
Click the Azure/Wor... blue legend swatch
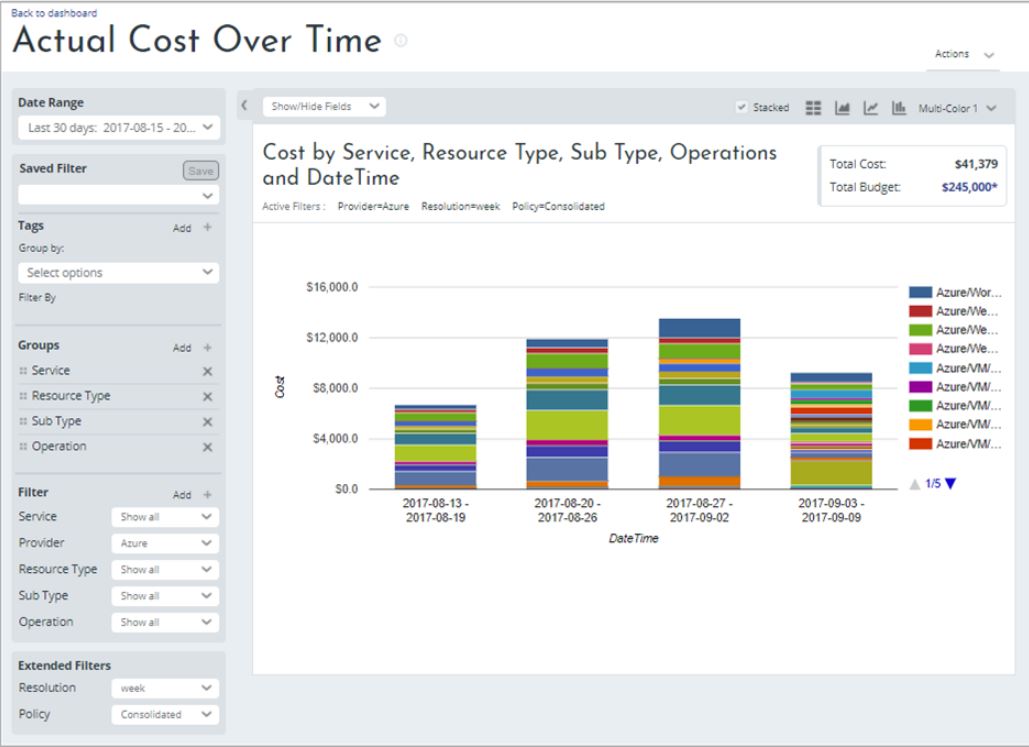point(920,292)
